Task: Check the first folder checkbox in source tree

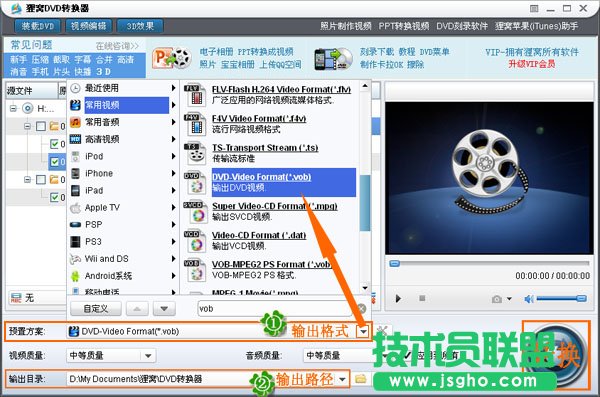Action: pos(41,126)
